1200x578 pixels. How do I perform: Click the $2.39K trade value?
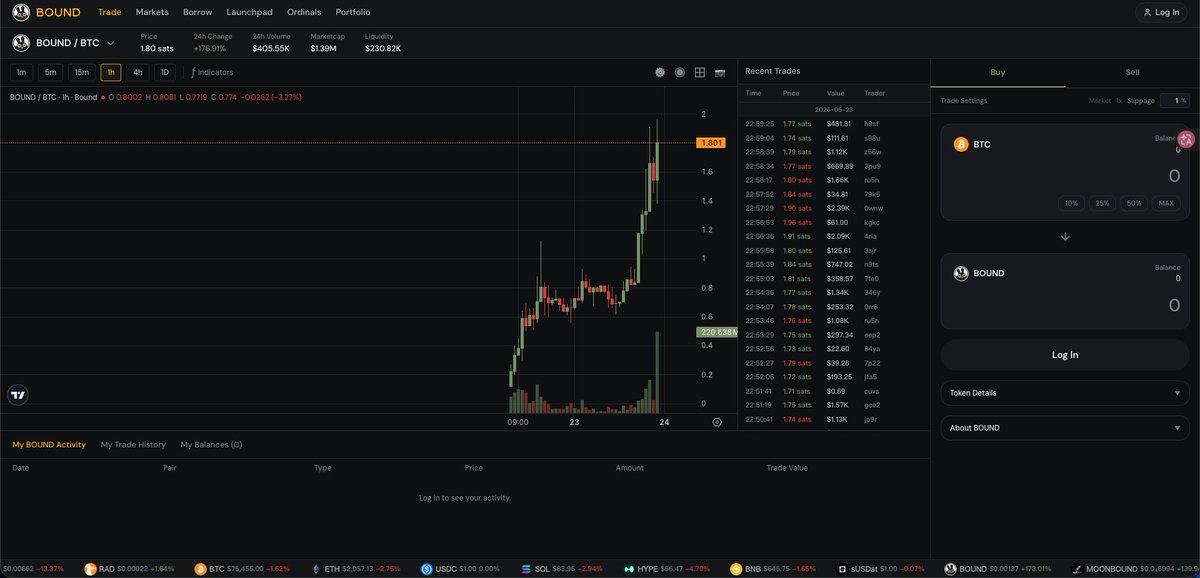838,208
